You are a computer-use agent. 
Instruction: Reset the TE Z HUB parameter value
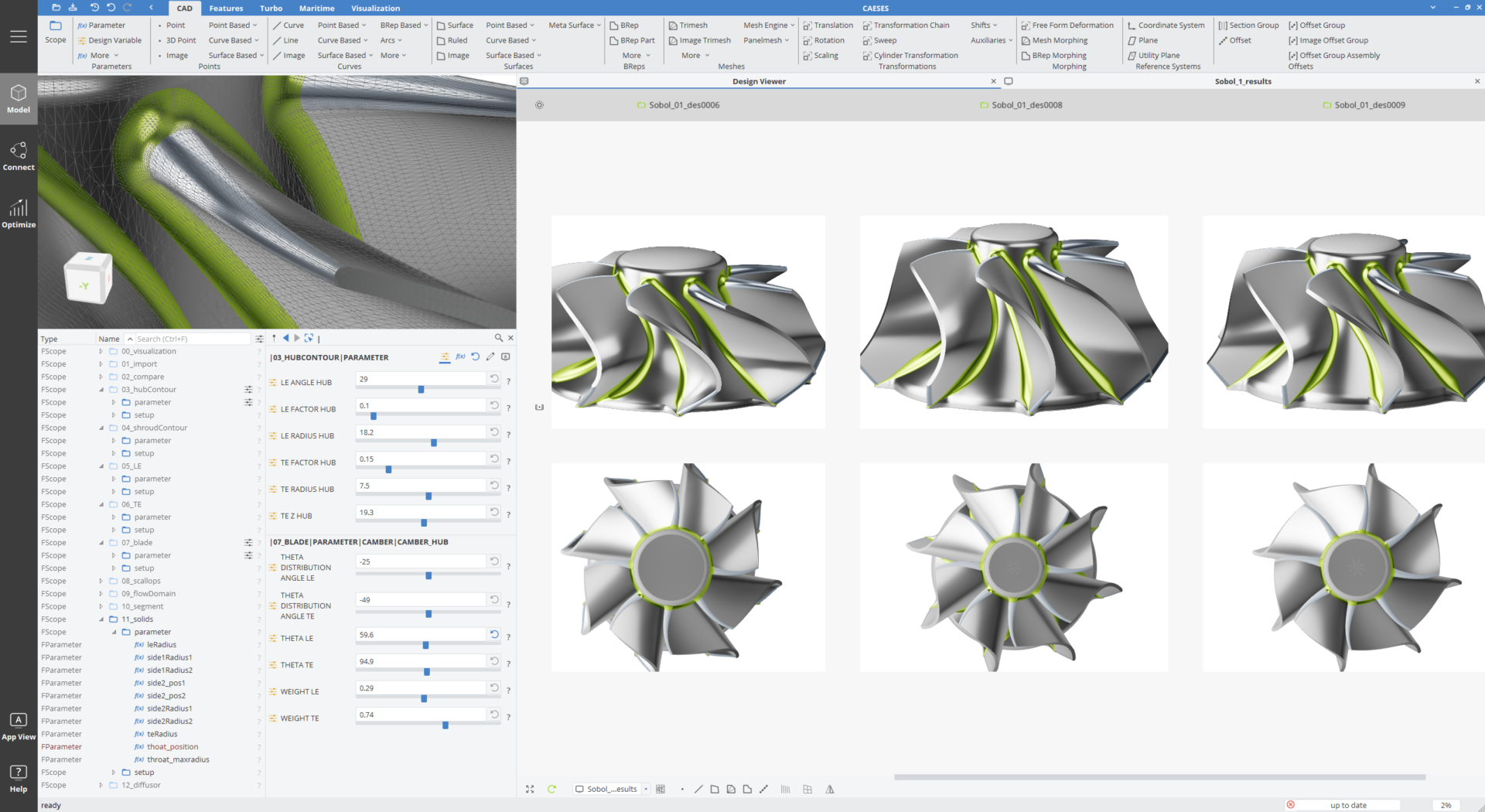(494, 512)
